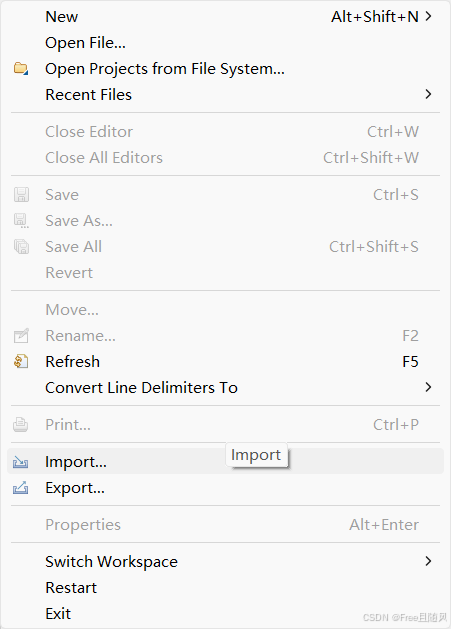
Task: Click the Export arrow icon
Action: point(21,487)
